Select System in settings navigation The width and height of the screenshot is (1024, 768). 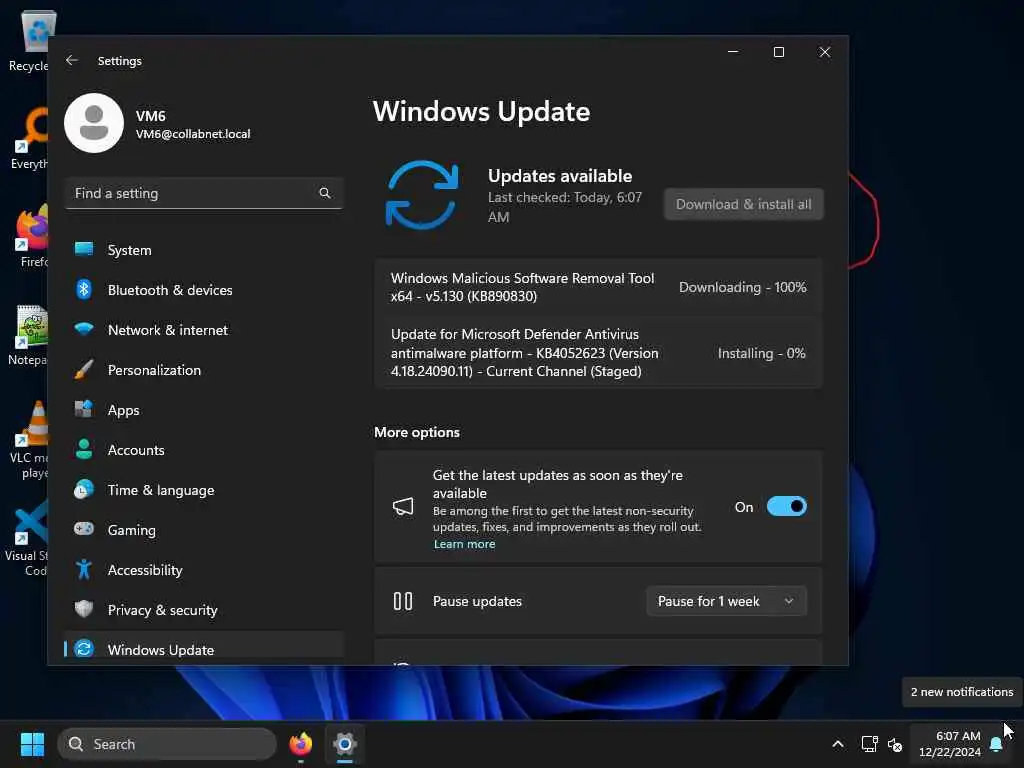204,249
